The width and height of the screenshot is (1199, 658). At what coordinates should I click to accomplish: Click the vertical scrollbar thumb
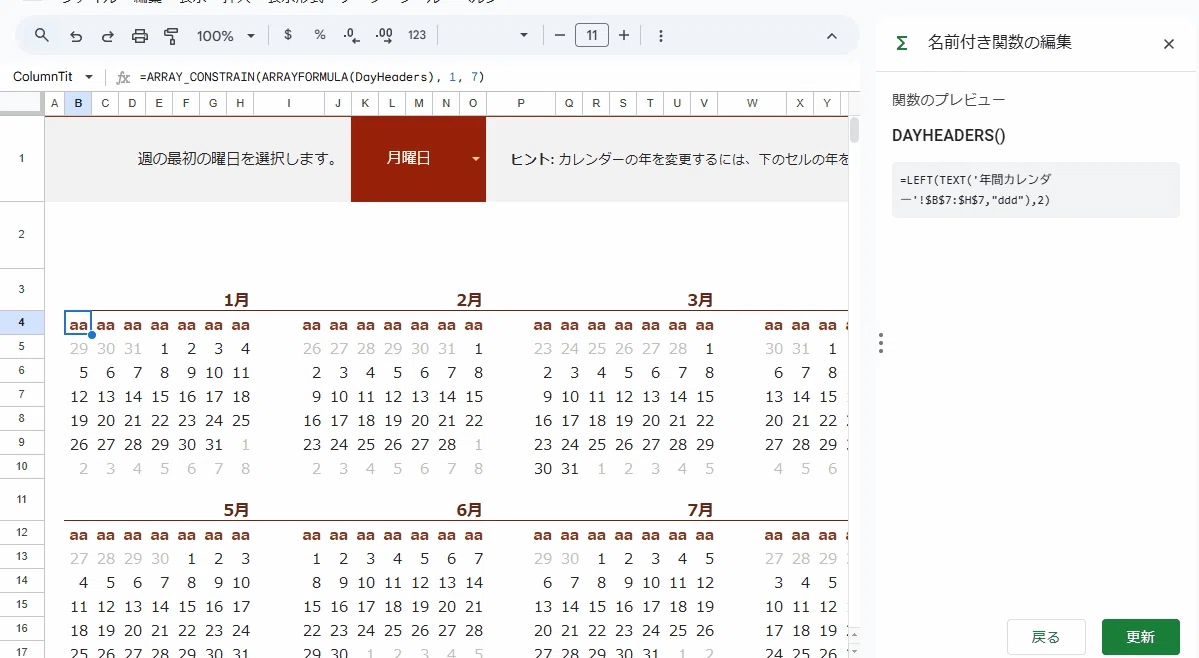click(854, 130)
